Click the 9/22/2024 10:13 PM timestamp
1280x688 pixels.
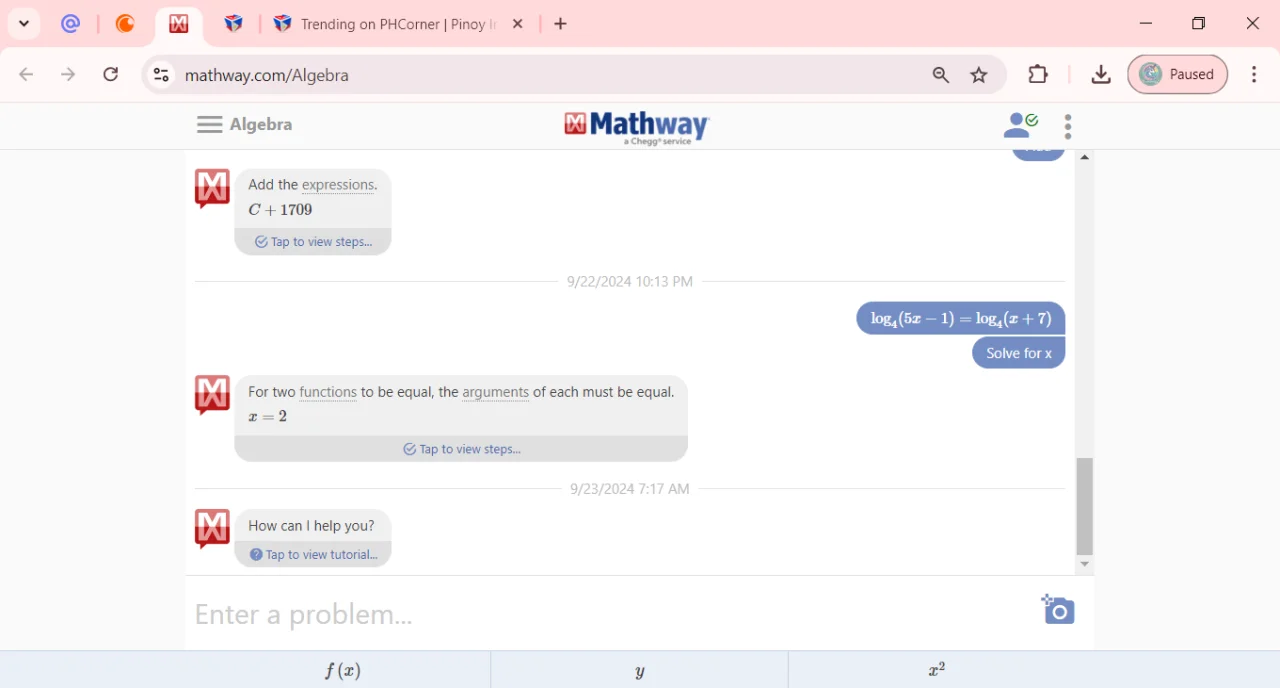tap(630, 282)
